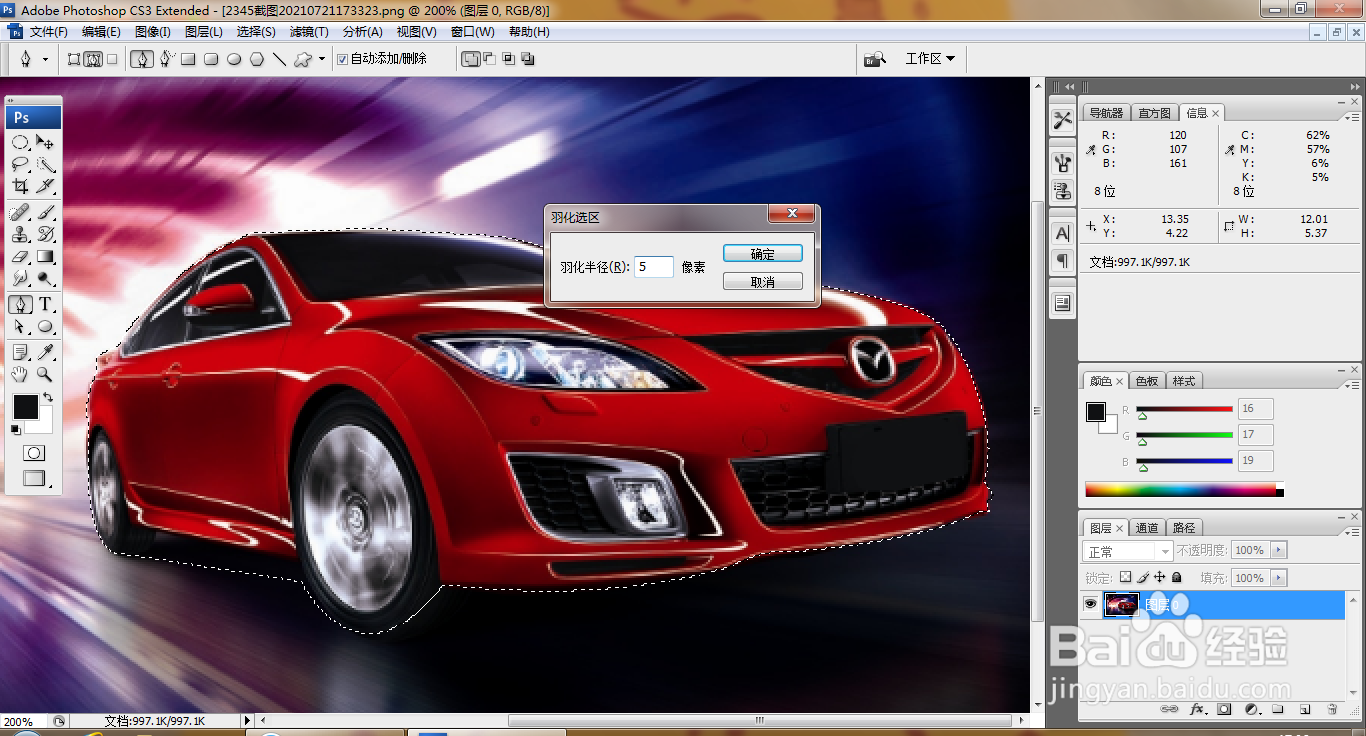
Task: Choose Freeform Pen option in options bar
Action: pyautogui.click(x=166, y=59)
